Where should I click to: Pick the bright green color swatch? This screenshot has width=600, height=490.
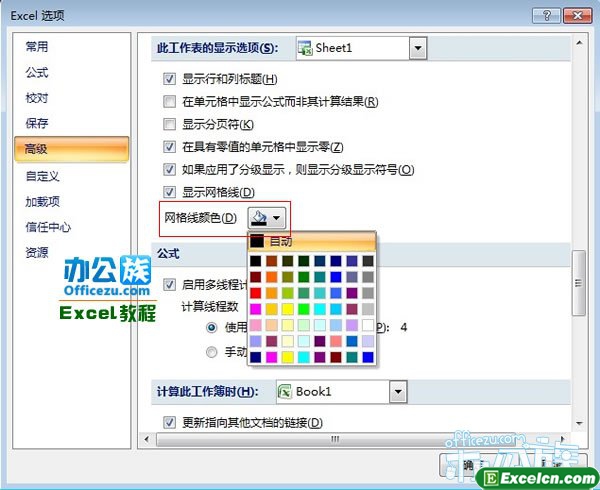[304, 309]
